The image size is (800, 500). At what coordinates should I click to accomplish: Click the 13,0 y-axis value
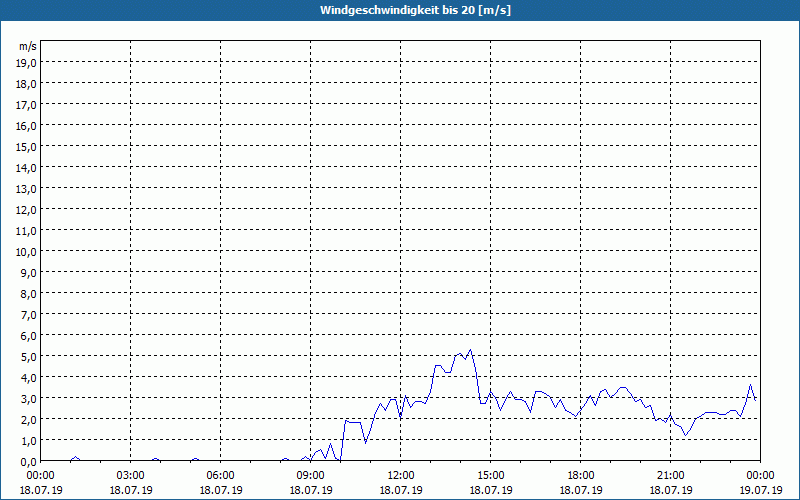[27, 188]
